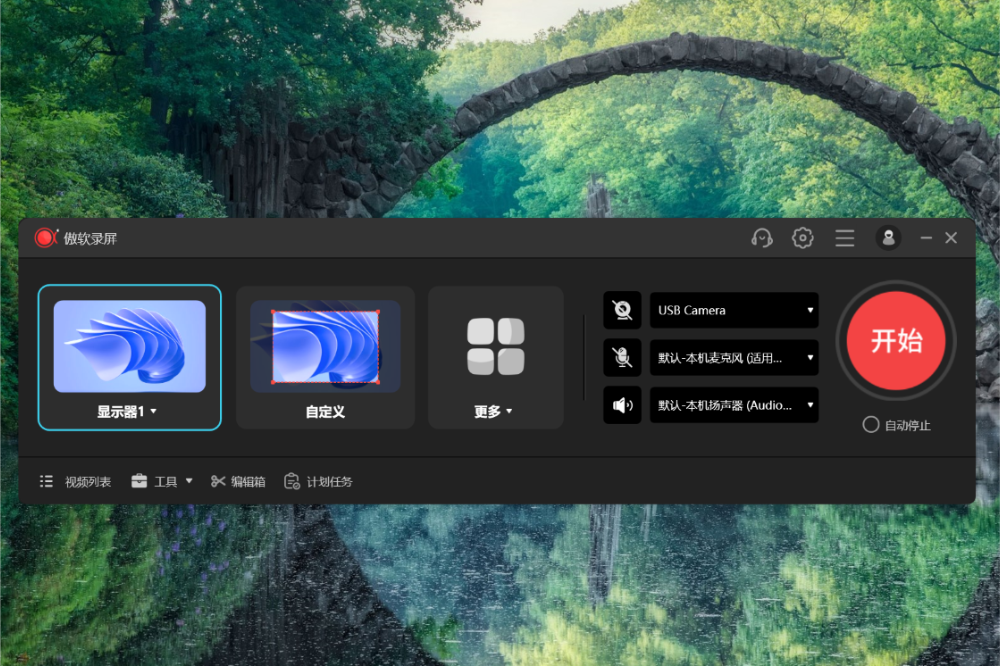Select the 自定义 custom region thumbnail
The height and width of the screenshot is (666, 1000).
[325, 347]
